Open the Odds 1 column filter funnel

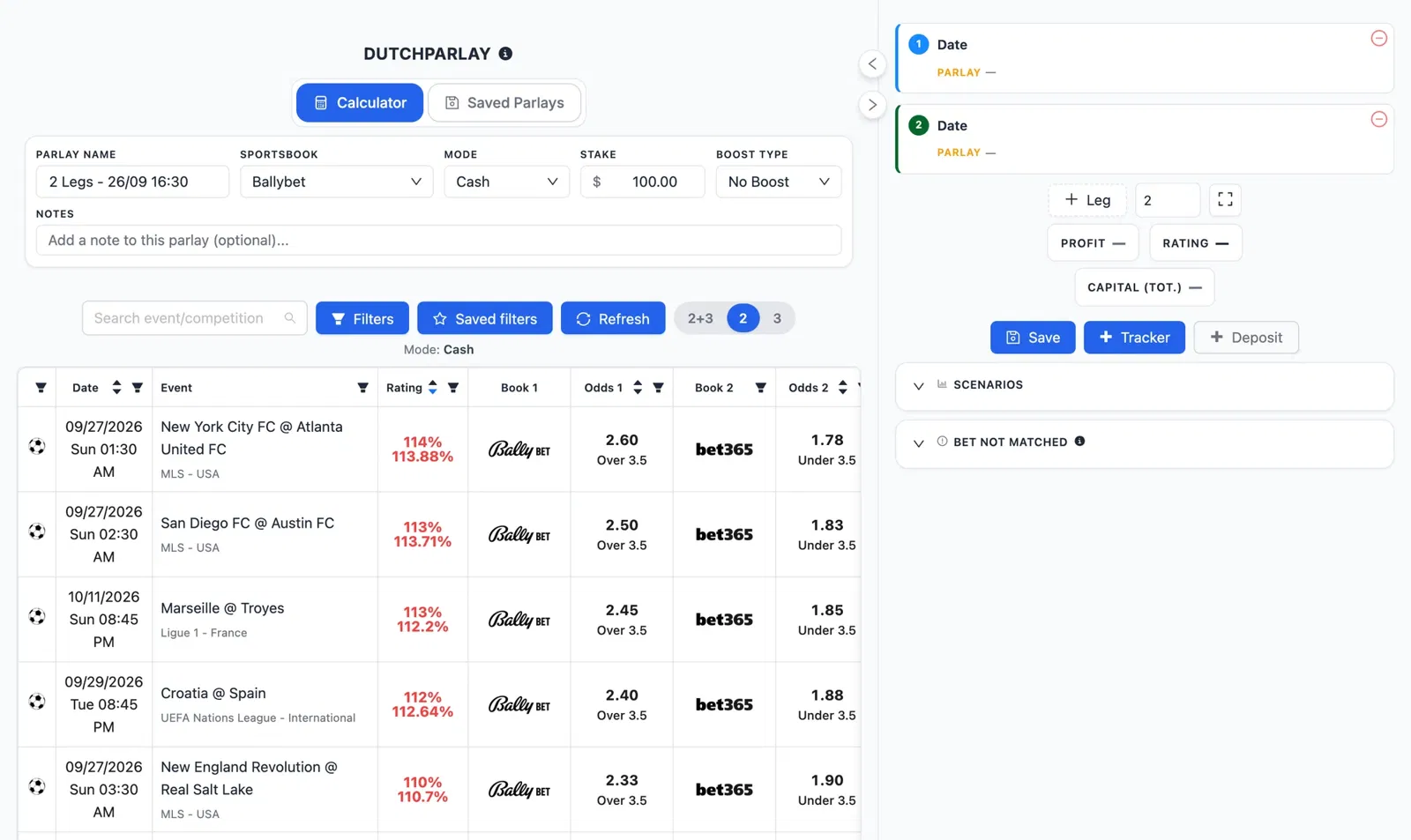pyautogui.click(x=658, y=388)
